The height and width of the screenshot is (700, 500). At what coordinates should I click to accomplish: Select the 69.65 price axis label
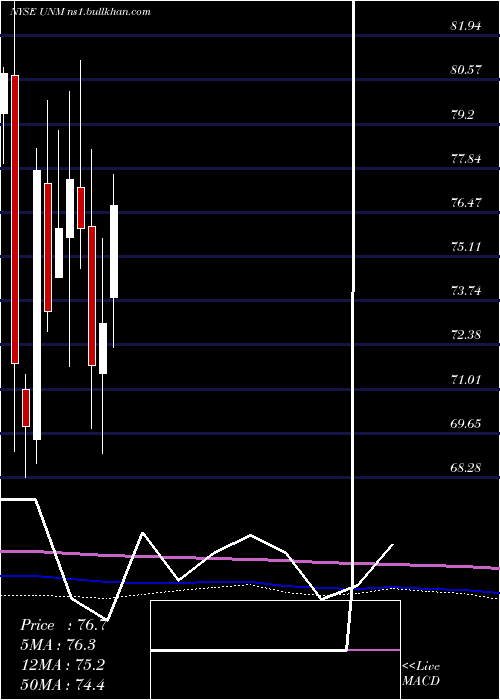(x=466, y=423)
